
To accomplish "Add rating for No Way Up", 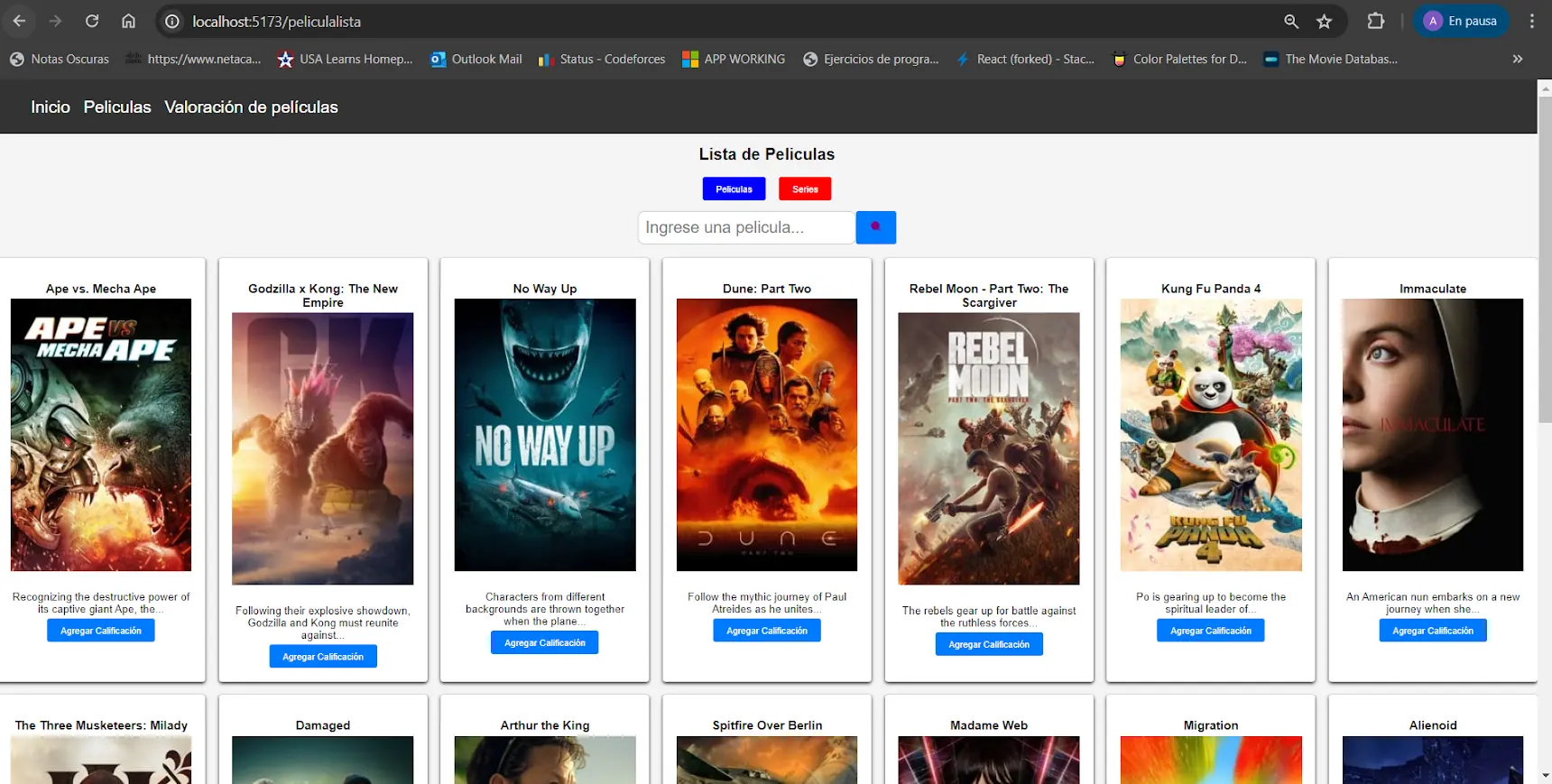I will click(x=545, y=642).
